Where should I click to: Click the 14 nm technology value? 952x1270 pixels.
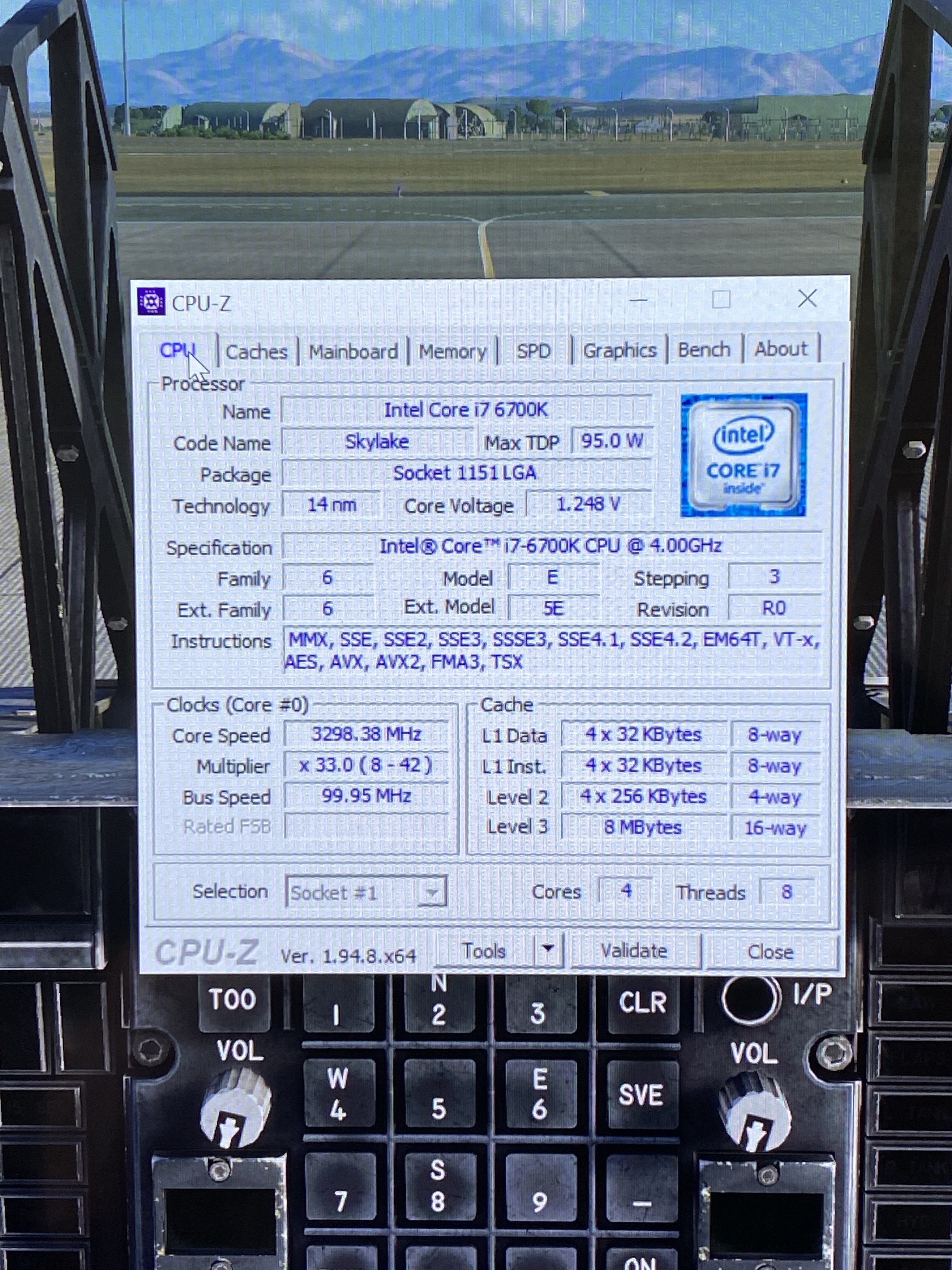pos(331,505)
